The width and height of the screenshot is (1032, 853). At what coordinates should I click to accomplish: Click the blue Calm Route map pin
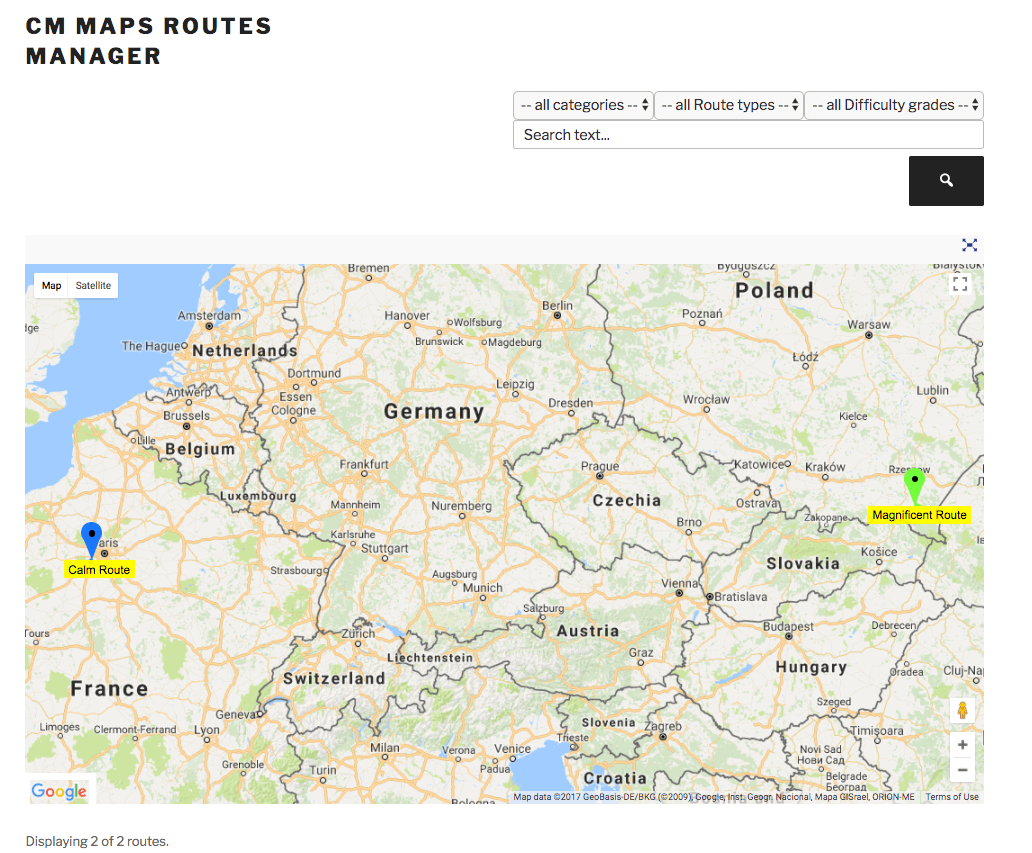click(91, 536)
